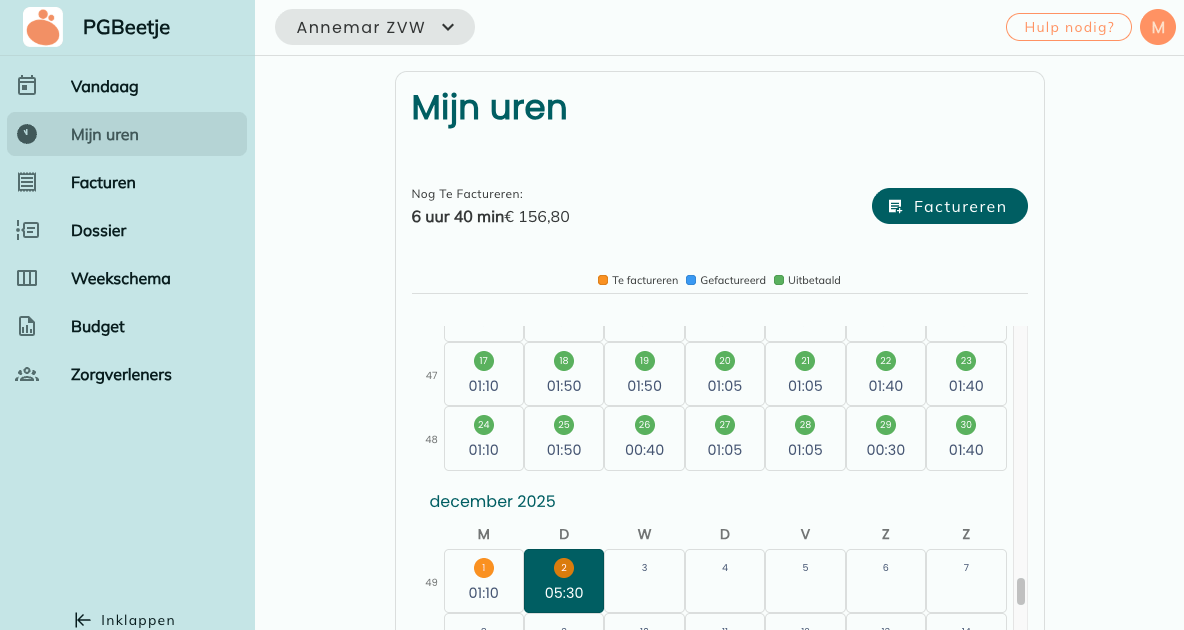Click the Dossier document icon
The height and width of the screenshot is (630, 1184).
click(x=27, y=230)
